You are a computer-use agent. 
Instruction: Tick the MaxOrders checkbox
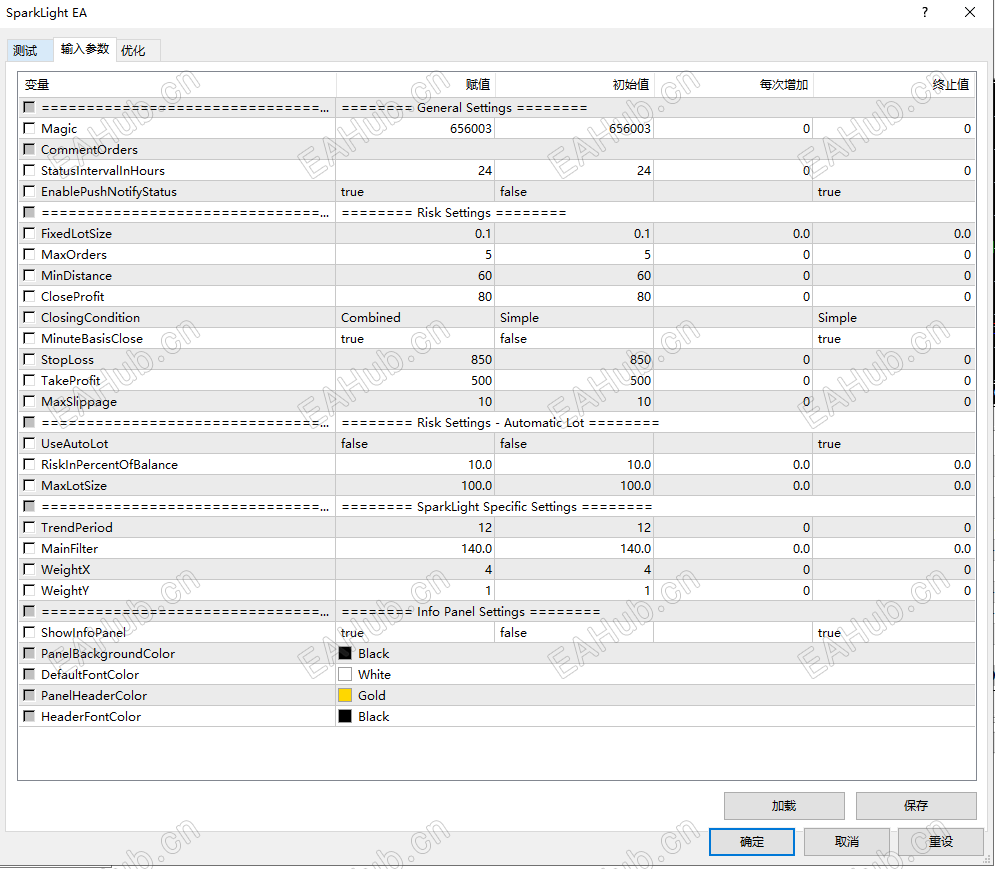(x=29, y=254)
